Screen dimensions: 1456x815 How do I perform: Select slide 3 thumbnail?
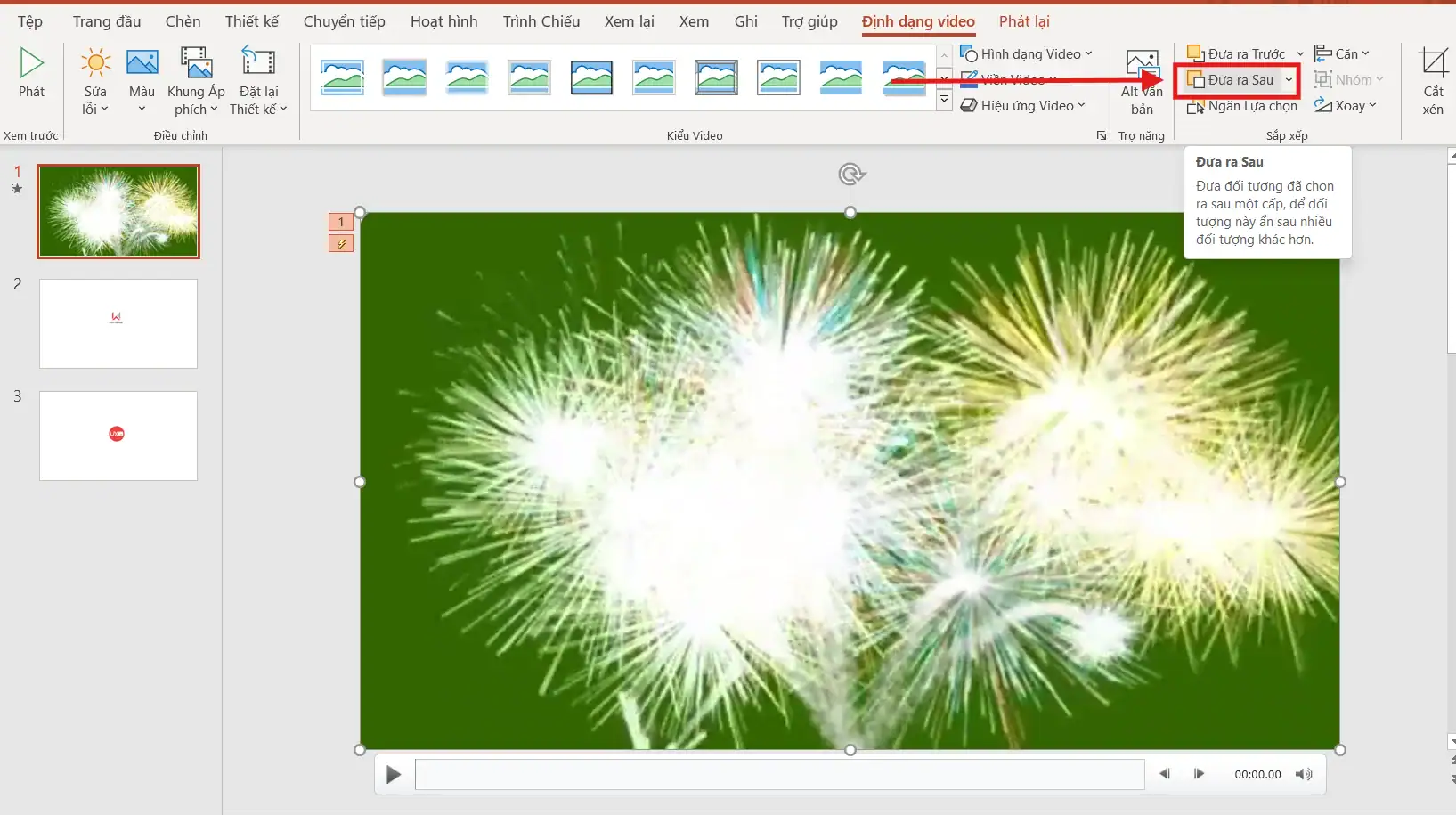(118, 436)
